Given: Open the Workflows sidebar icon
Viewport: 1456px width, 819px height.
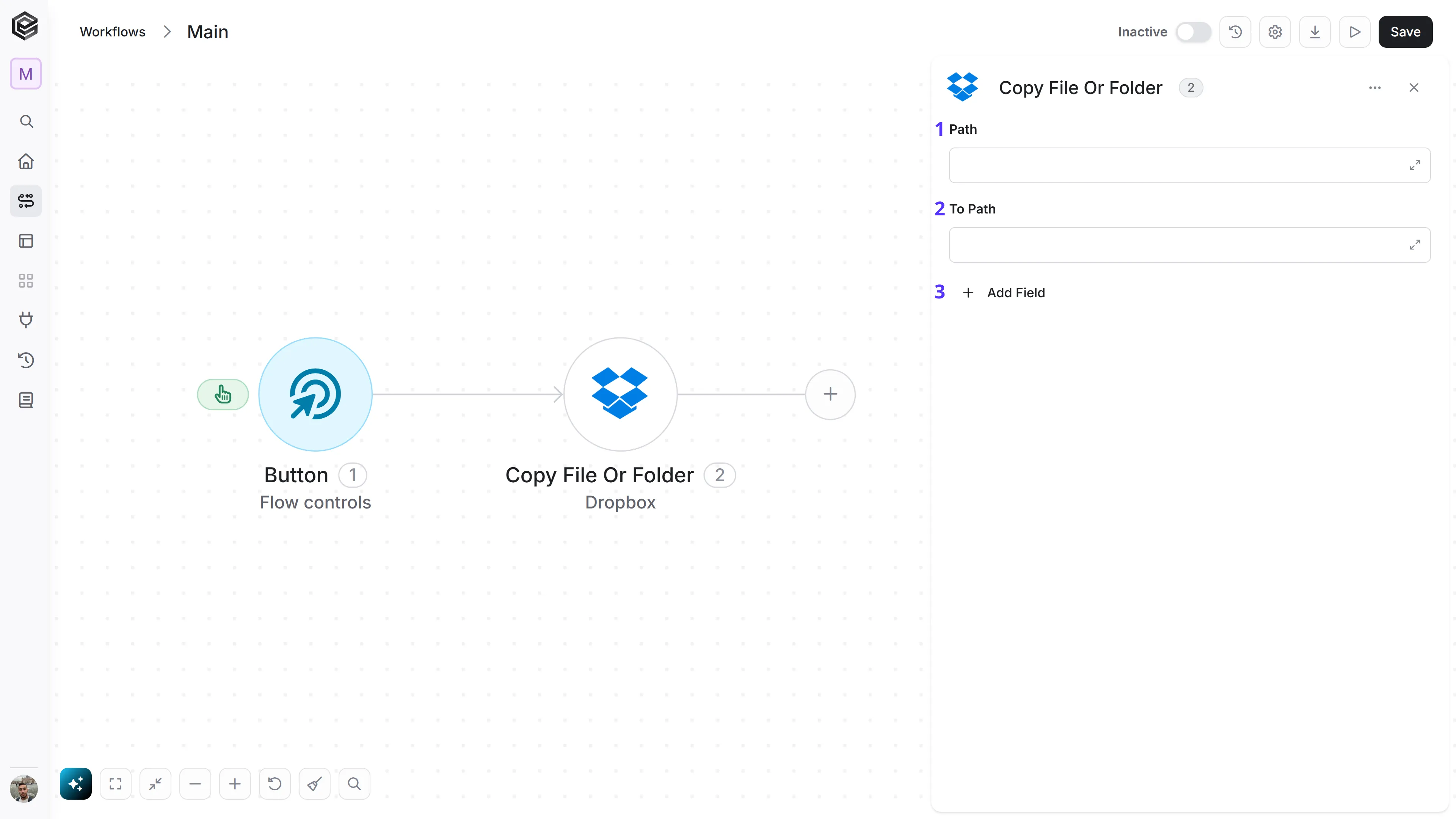Looking at the screenshot, I should pos(26,201).
